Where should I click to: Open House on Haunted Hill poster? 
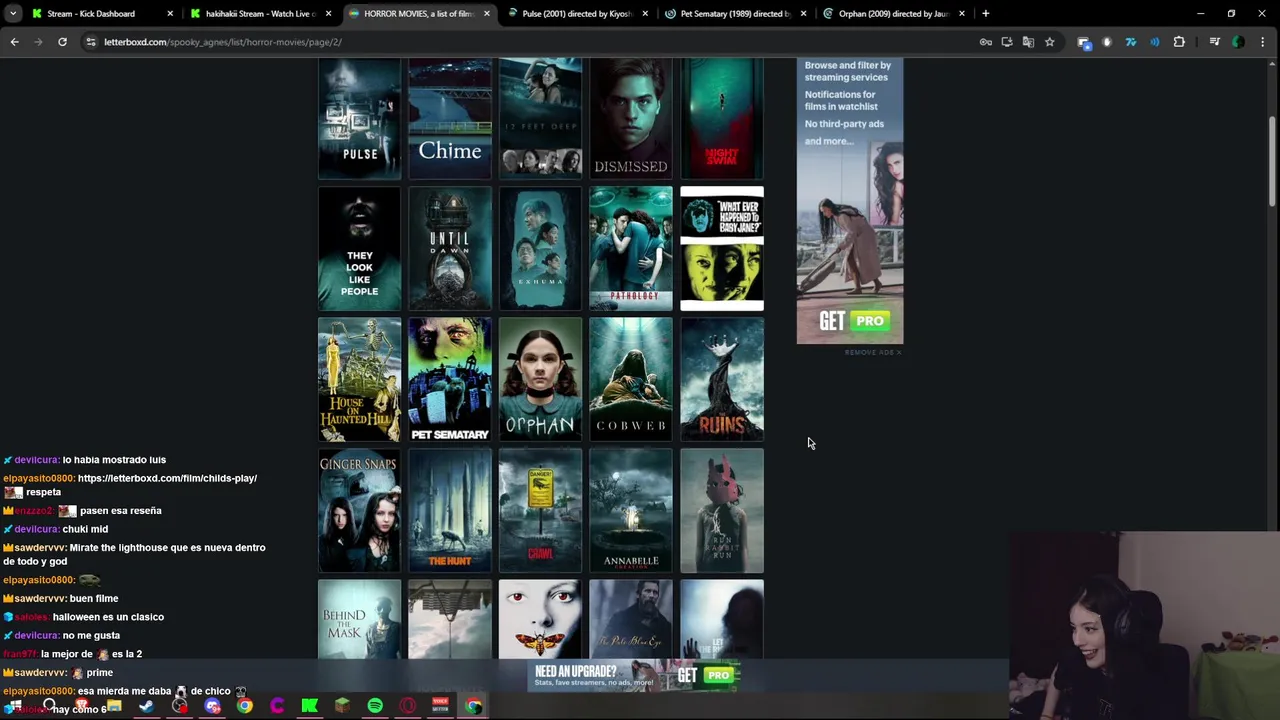coord(359,379)
